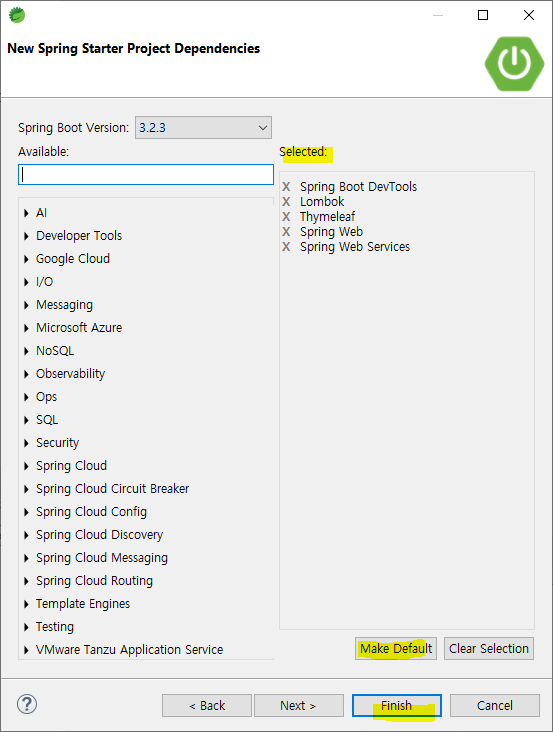This screenshot has width=553, height=732.
Task: Remove Lombok using its X icon
Action: 286,202
